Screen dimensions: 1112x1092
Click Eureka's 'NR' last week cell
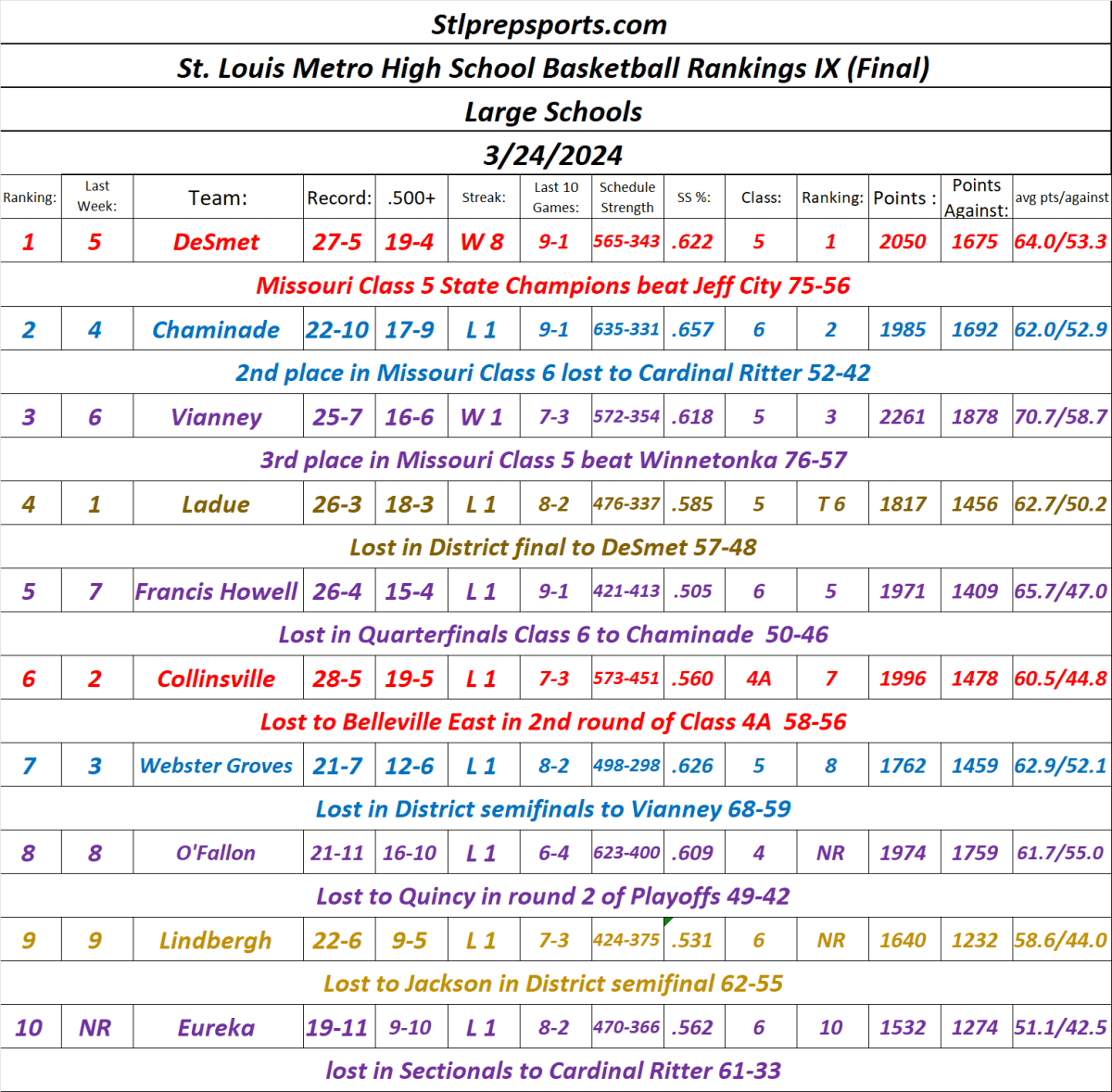[95, 1027]
